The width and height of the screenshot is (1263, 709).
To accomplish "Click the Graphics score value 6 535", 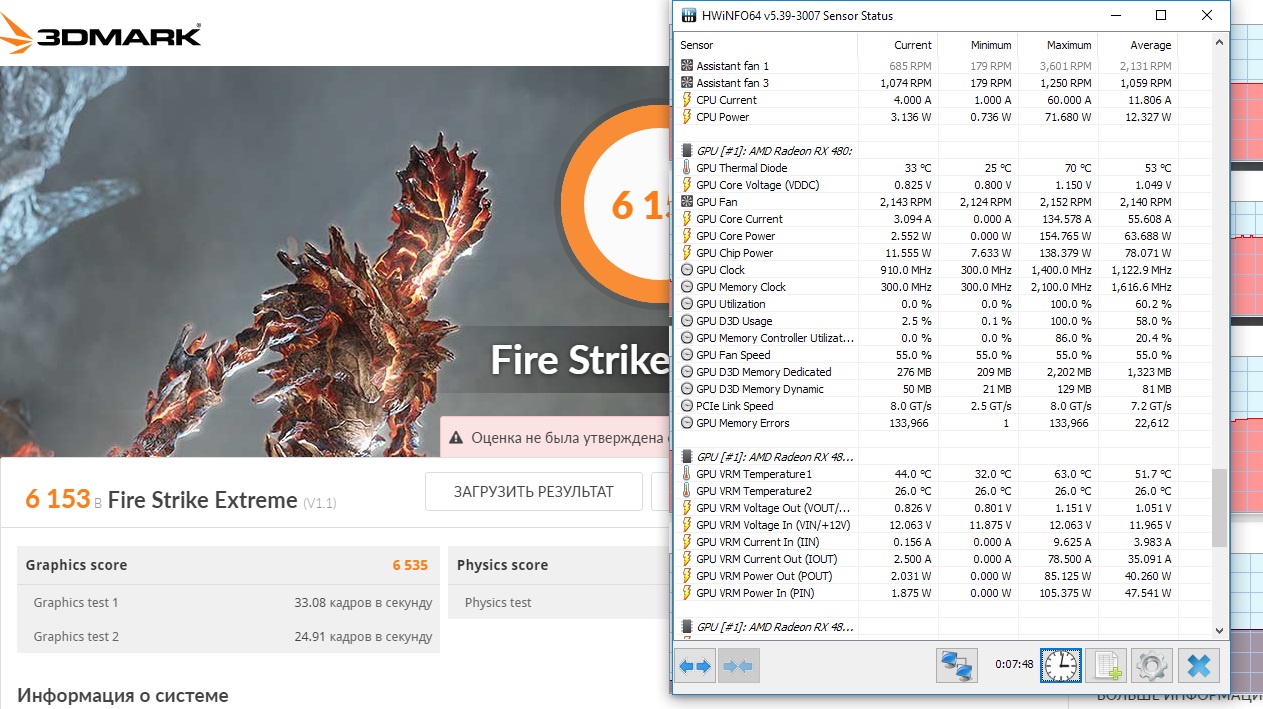I will pyautogui.click(x=410, y=565).
